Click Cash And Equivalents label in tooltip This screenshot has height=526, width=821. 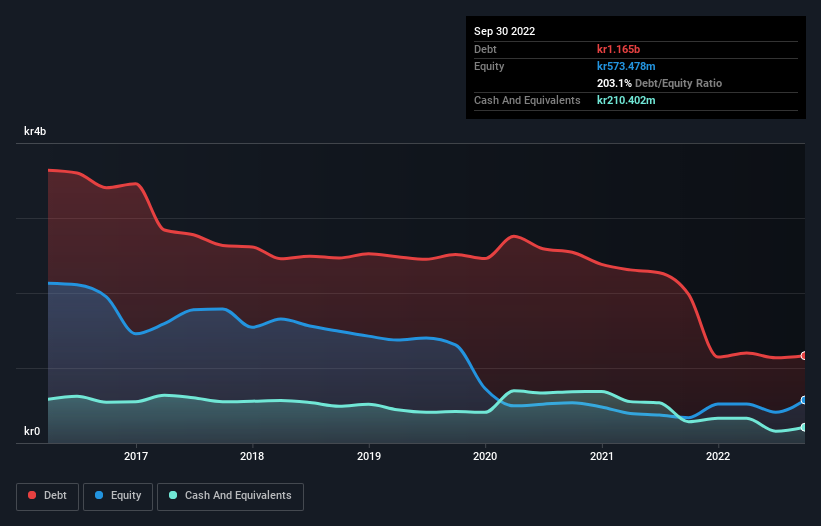pyautogui.click(x=527, y=100)
